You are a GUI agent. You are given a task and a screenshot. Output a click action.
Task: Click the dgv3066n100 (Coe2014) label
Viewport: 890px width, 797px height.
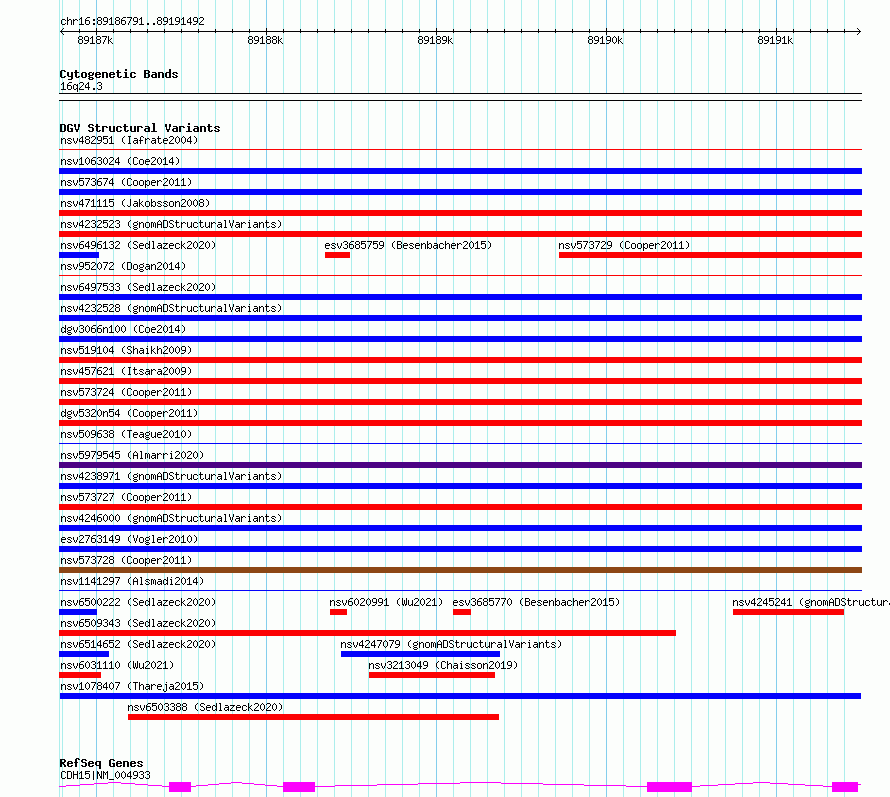123,329
